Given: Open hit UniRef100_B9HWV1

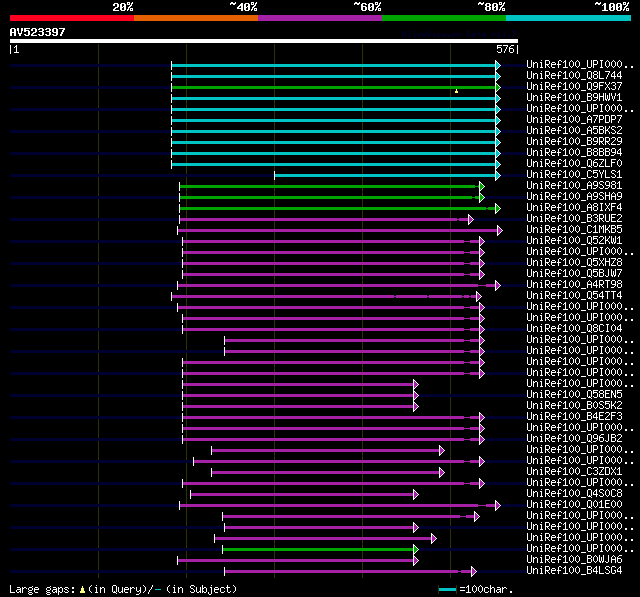Looking at the screenshot, I should click(x=574, y=98).
